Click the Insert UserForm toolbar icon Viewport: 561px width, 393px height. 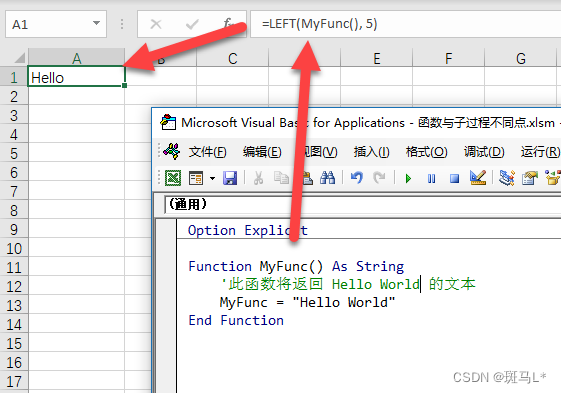point(196,178)
